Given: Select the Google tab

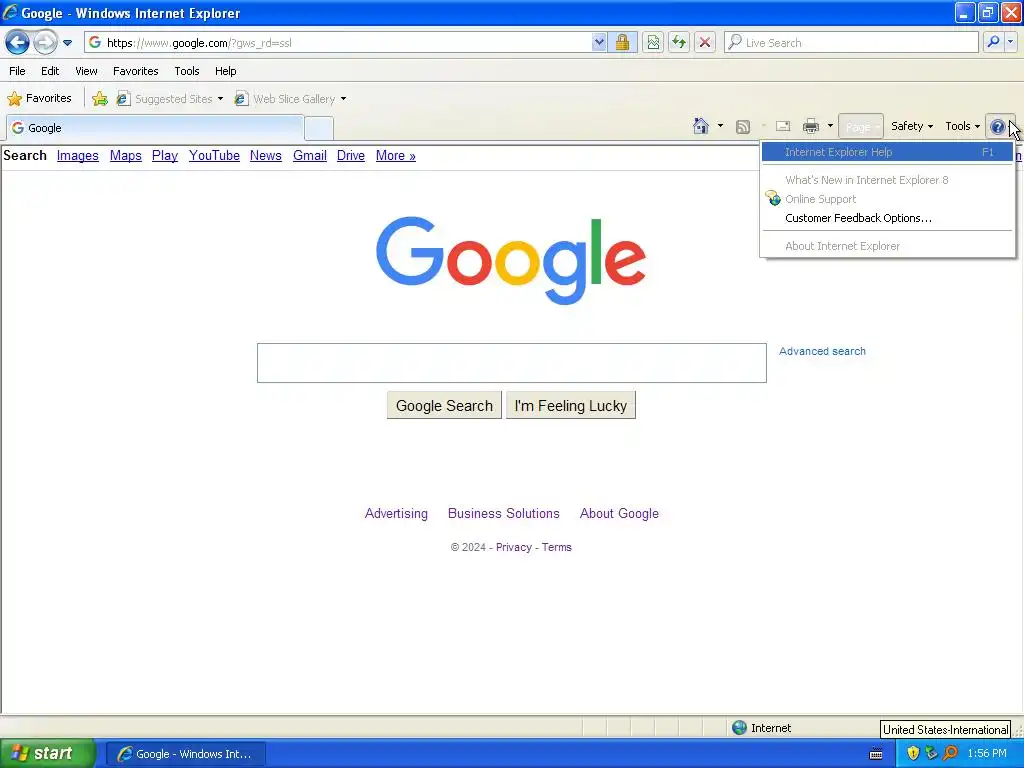Looking at the screenshot, I should 155,127.
